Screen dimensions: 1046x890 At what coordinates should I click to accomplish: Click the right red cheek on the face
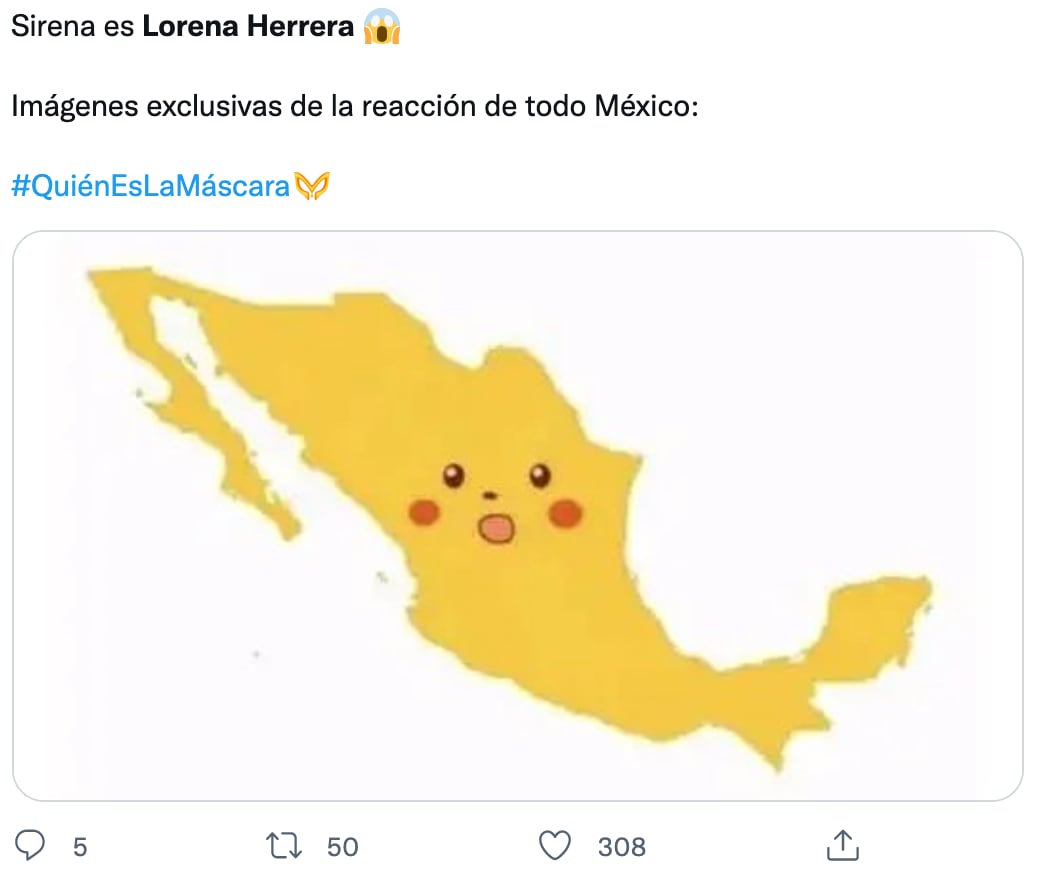pos(565,513)
